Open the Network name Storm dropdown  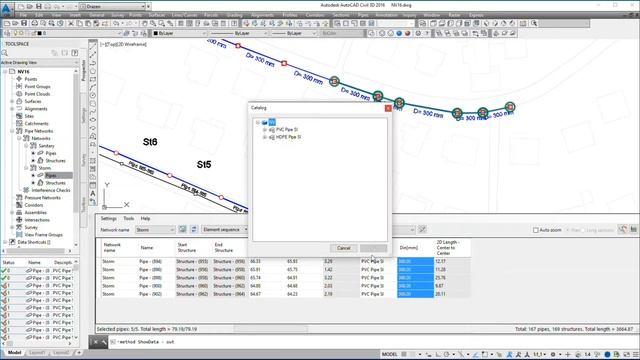click(x=155, y=230)
